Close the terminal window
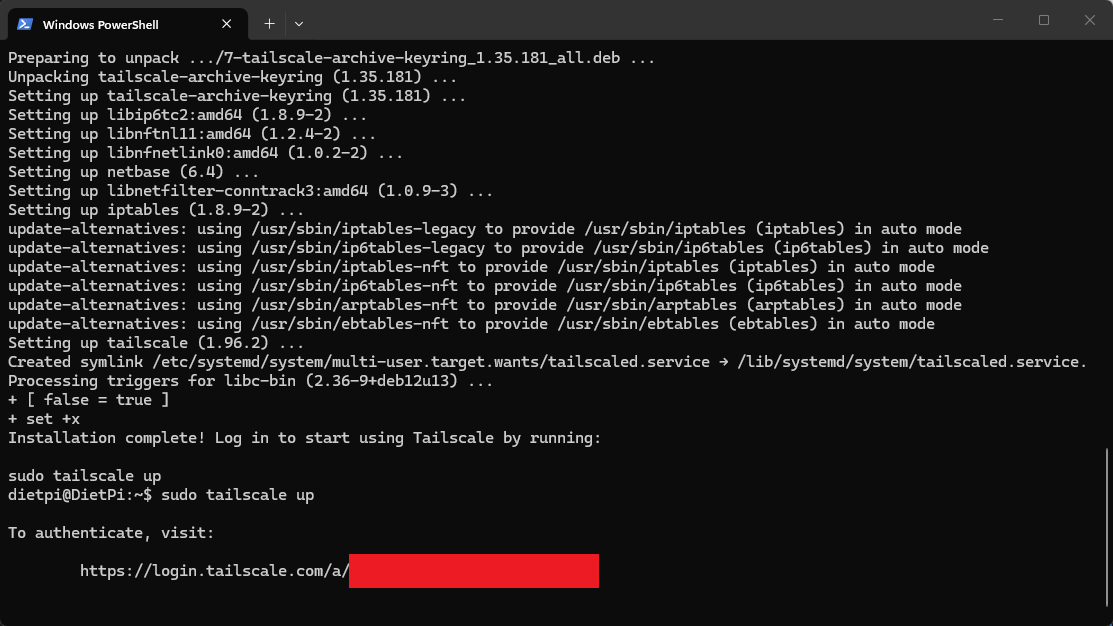The height and width of the screenshot is (626, 1113). click(x=1090, y=20)
